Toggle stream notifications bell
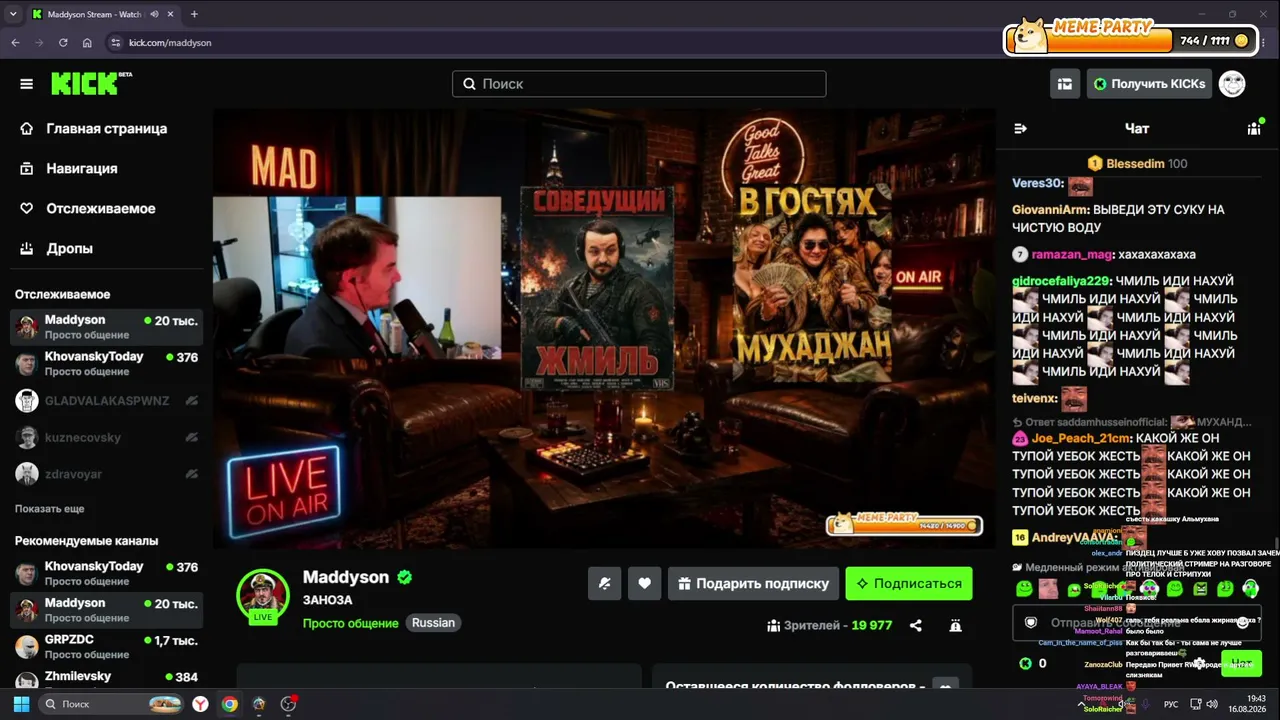The image size is (1280, 720). click(x=605, y=584)
